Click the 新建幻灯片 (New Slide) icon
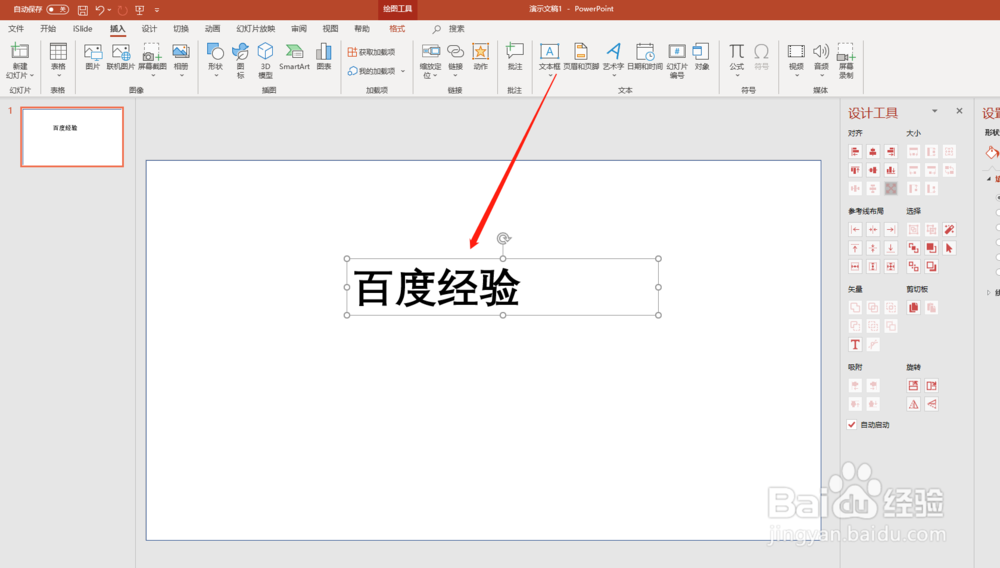1000x568 pixels. coord(20,52)
